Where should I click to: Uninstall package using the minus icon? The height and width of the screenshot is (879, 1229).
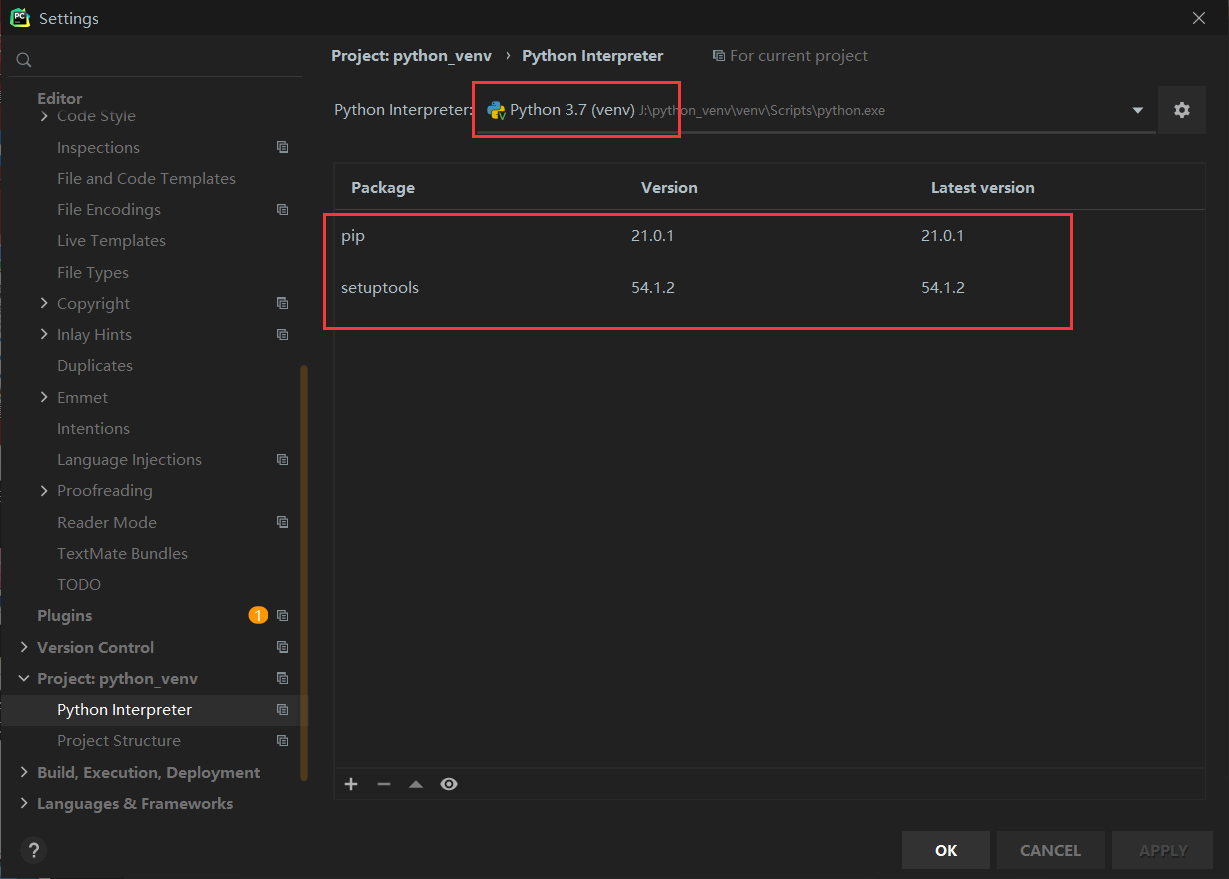(383, 784)
